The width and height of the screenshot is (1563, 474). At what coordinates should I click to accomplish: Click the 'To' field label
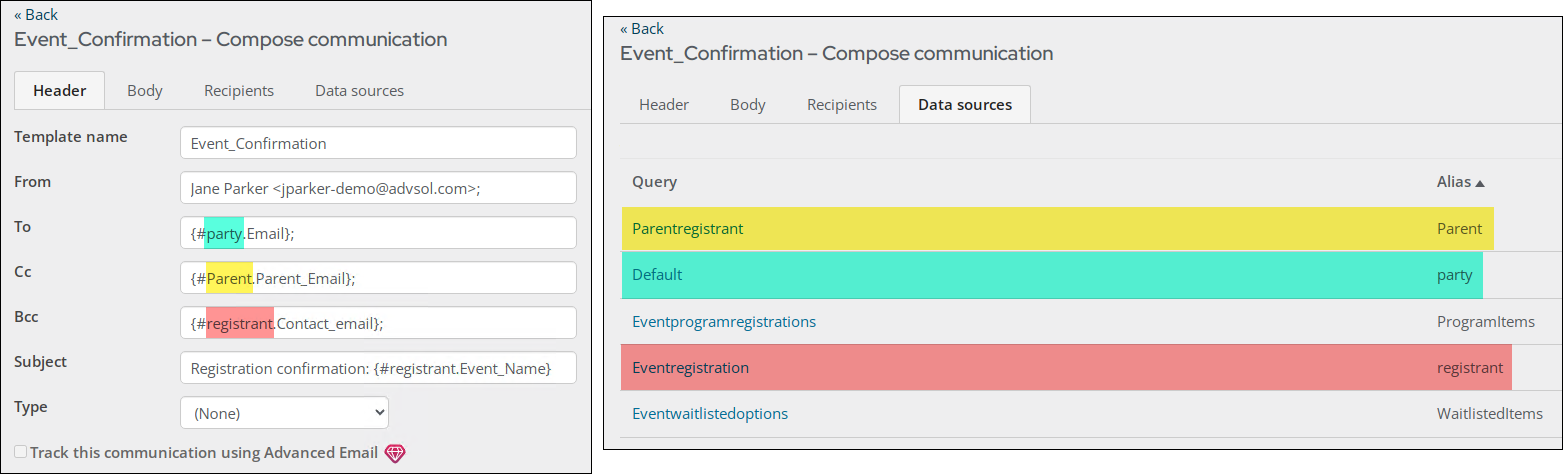(x=22, y=226)
